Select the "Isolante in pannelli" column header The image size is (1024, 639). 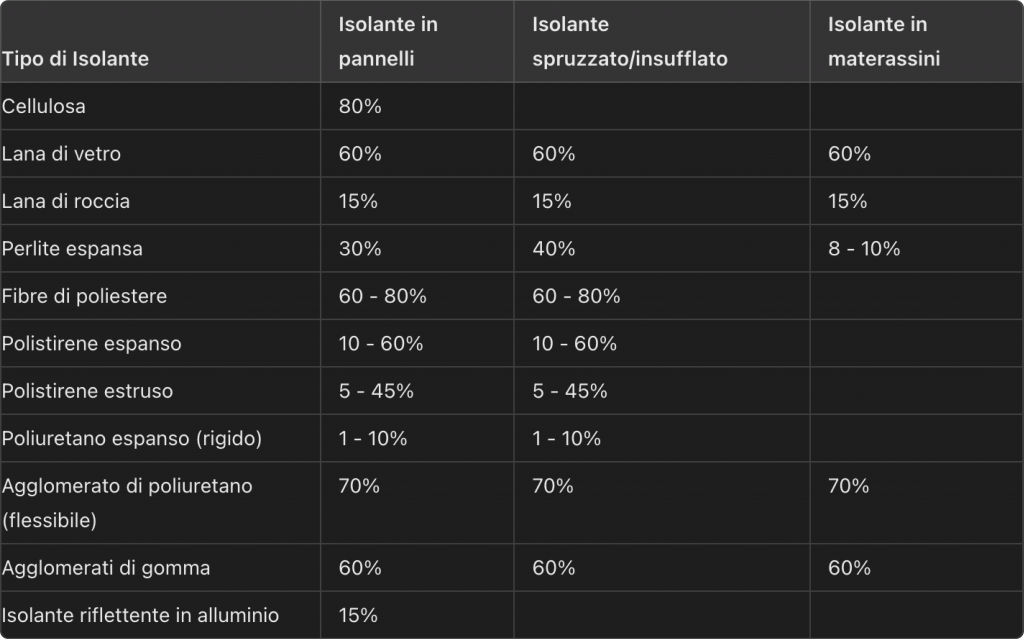click(389, 41)
